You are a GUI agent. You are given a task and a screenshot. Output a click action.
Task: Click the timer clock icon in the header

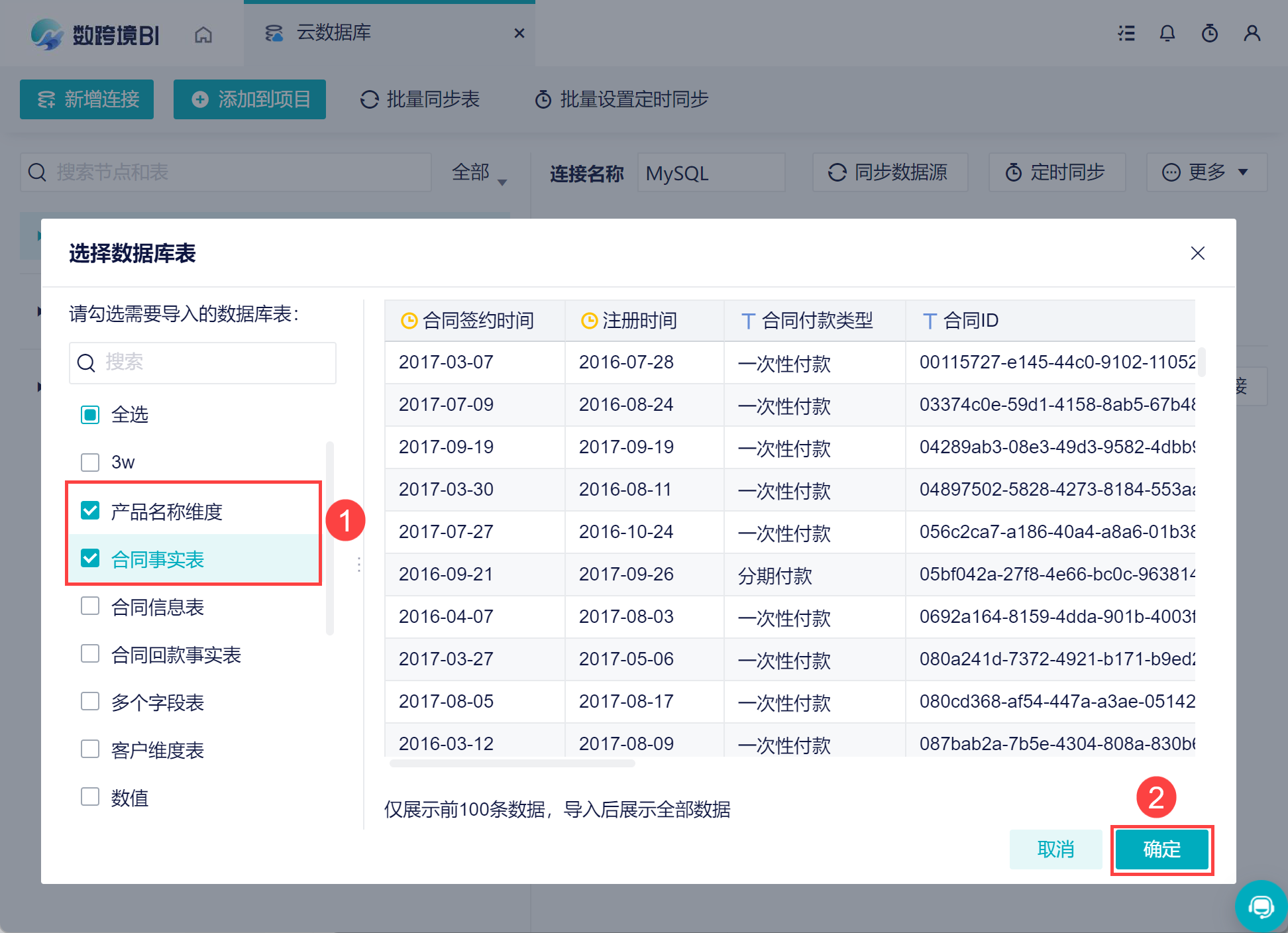coord(1209,33)
